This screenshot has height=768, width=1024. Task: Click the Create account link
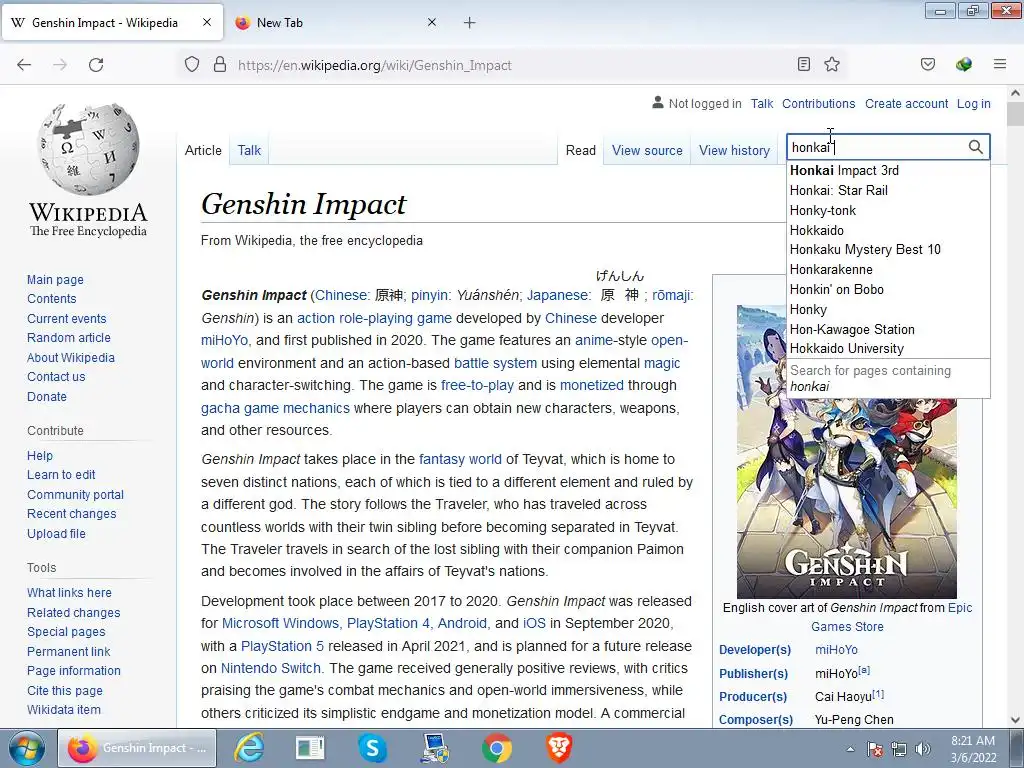point(906,103)
